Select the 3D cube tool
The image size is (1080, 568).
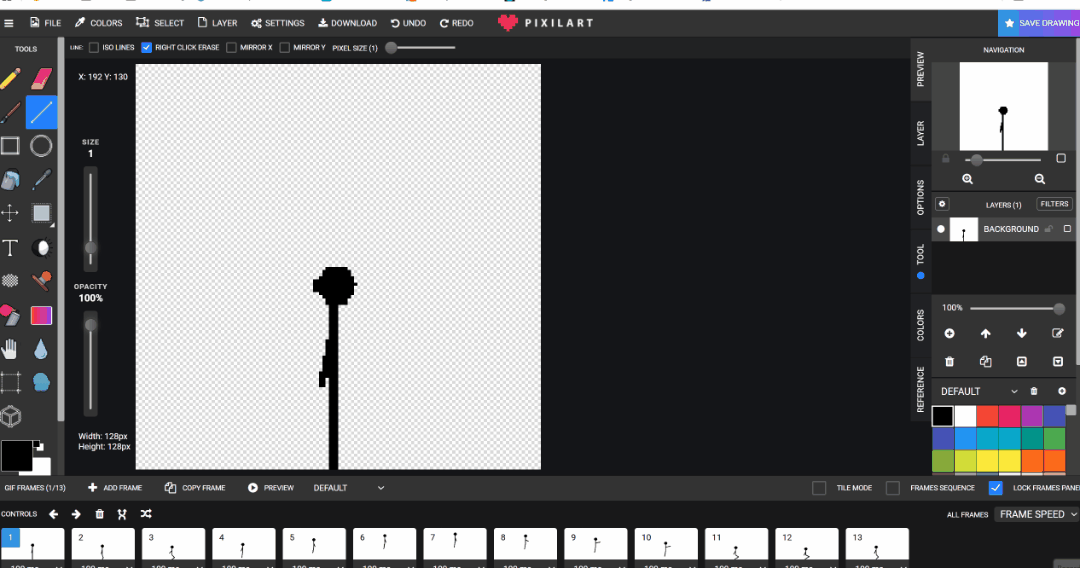[10, 417]
